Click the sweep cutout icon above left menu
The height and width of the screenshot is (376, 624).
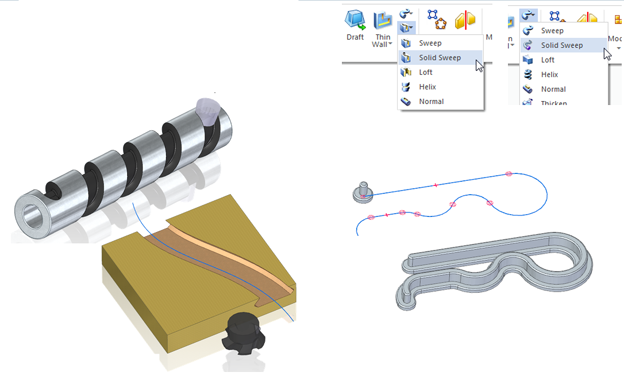pyautogui.click(x=406, y=14)
